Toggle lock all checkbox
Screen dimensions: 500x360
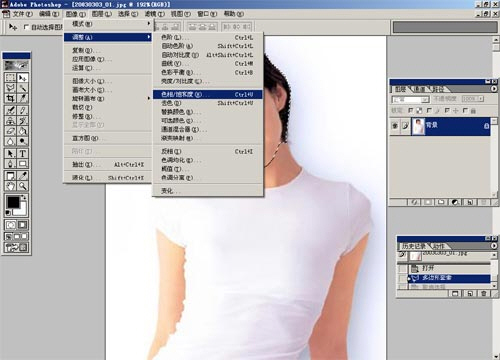pos(465,110)
